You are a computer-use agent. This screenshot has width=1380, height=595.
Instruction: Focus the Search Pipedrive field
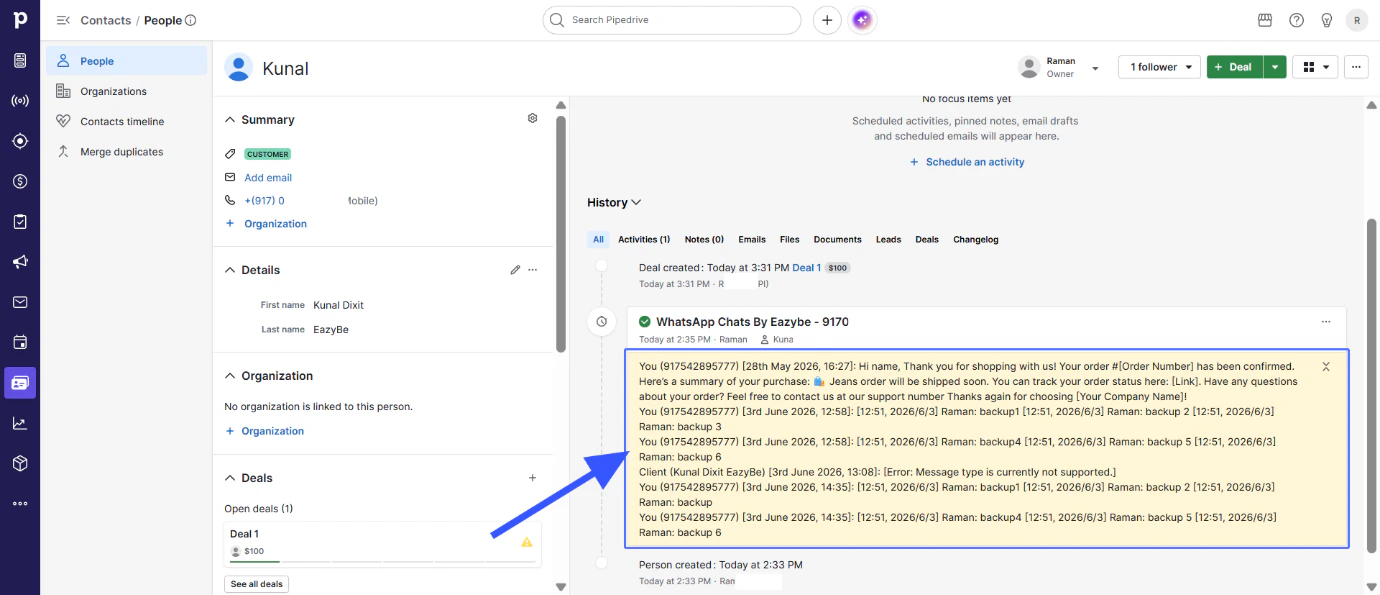point(672,20)
